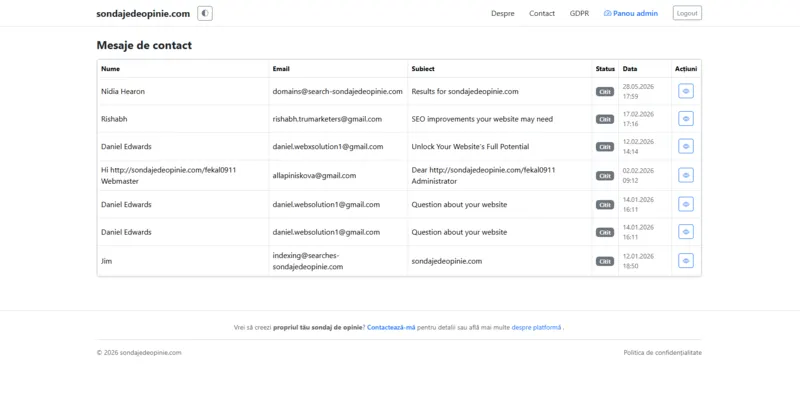View the message from Jim
Image resolution: width=800 pixels, height=409 pixels.
pos(686,261)
